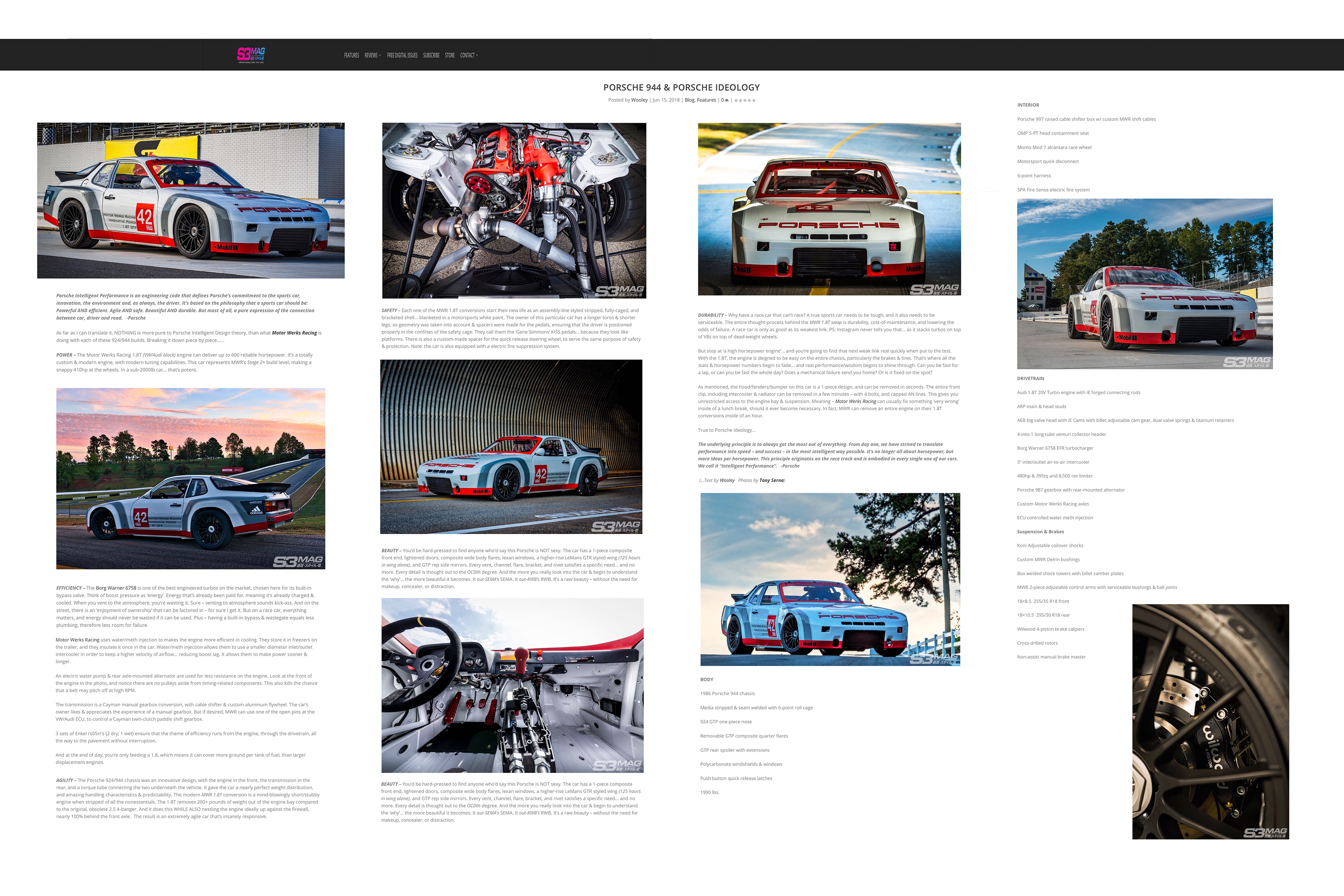Click 'GTP rear spoiler with extensions' line
Image resolution: width=1344 pixels, height=896 pixels.
point(735,750)
